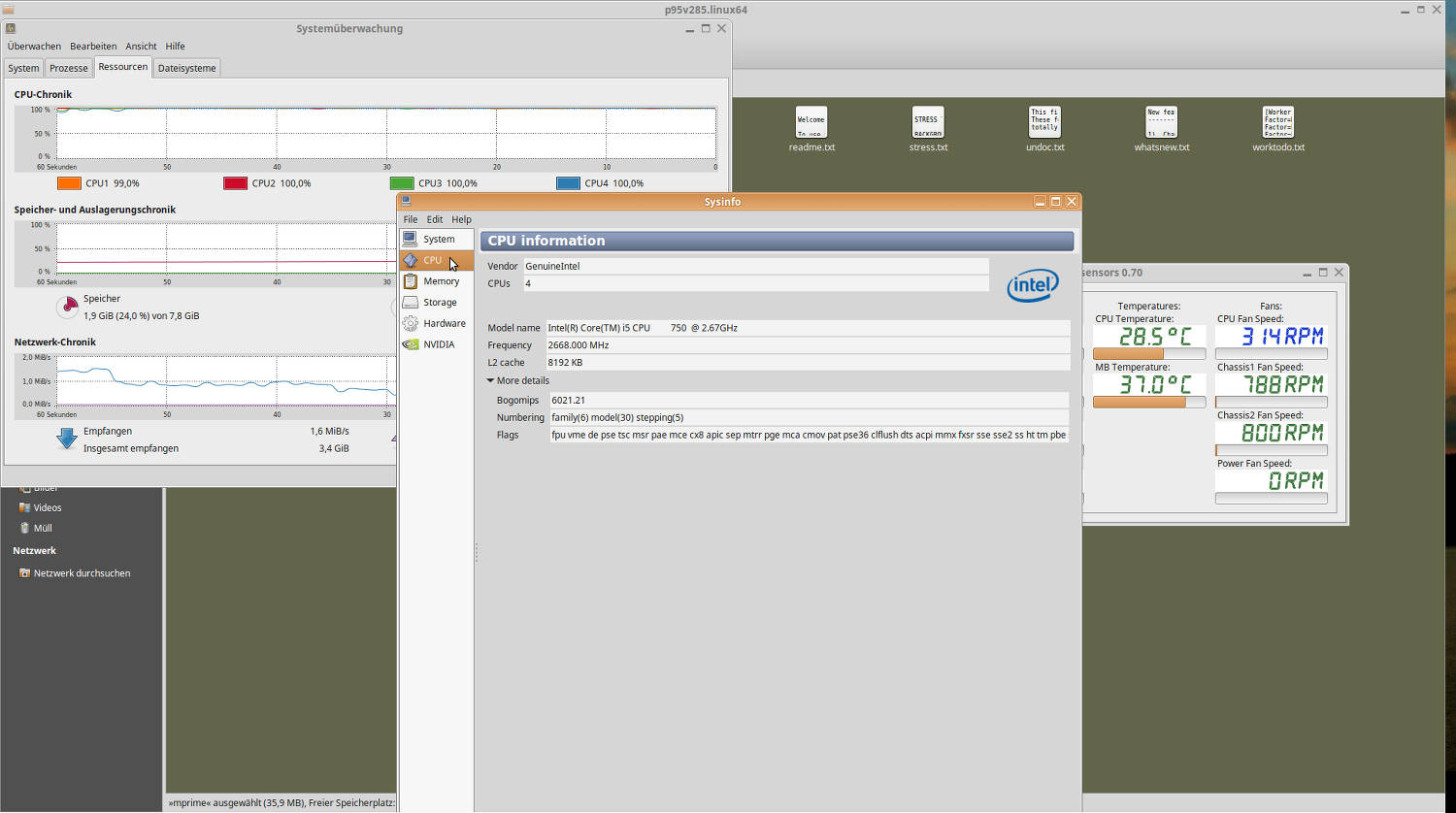Screen dimensions: 1456x813
Task: Change the CPU3 green graph color
Action: point(402,183)
